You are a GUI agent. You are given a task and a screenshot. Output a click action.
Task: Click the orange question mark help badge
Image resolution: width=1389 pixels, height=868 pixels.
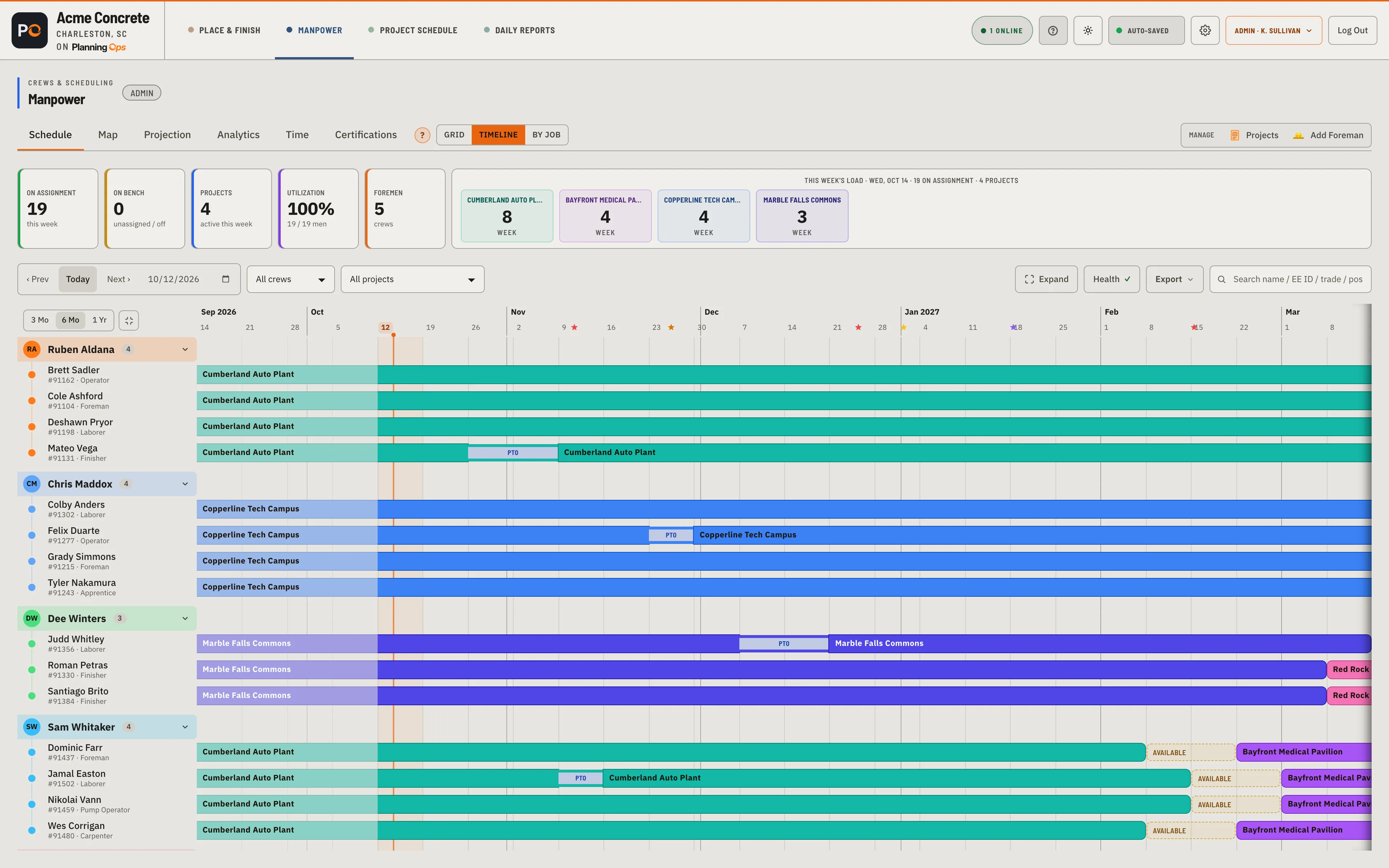click(x=422, y=135)
